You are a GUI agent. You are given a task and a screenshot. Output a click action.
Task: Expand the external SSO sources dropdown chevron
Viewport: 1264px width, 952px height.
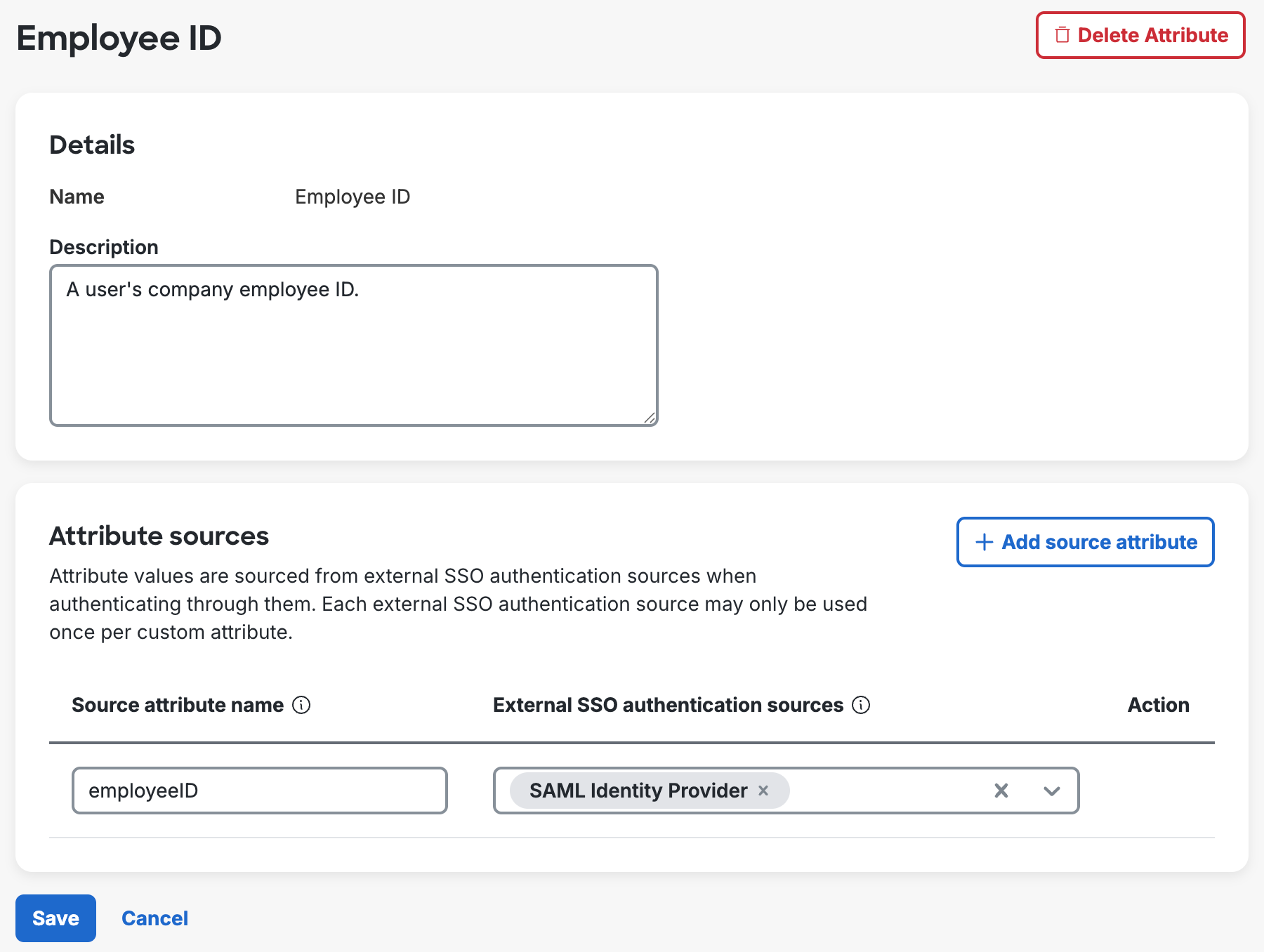[x=1051, y=791]
